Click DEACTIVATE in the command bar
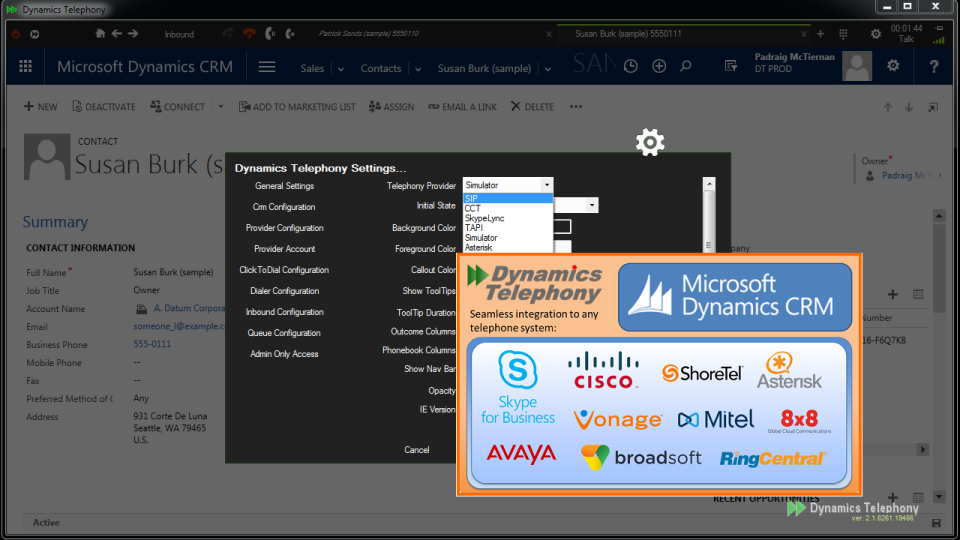960x540 pixels. [103, 107]
